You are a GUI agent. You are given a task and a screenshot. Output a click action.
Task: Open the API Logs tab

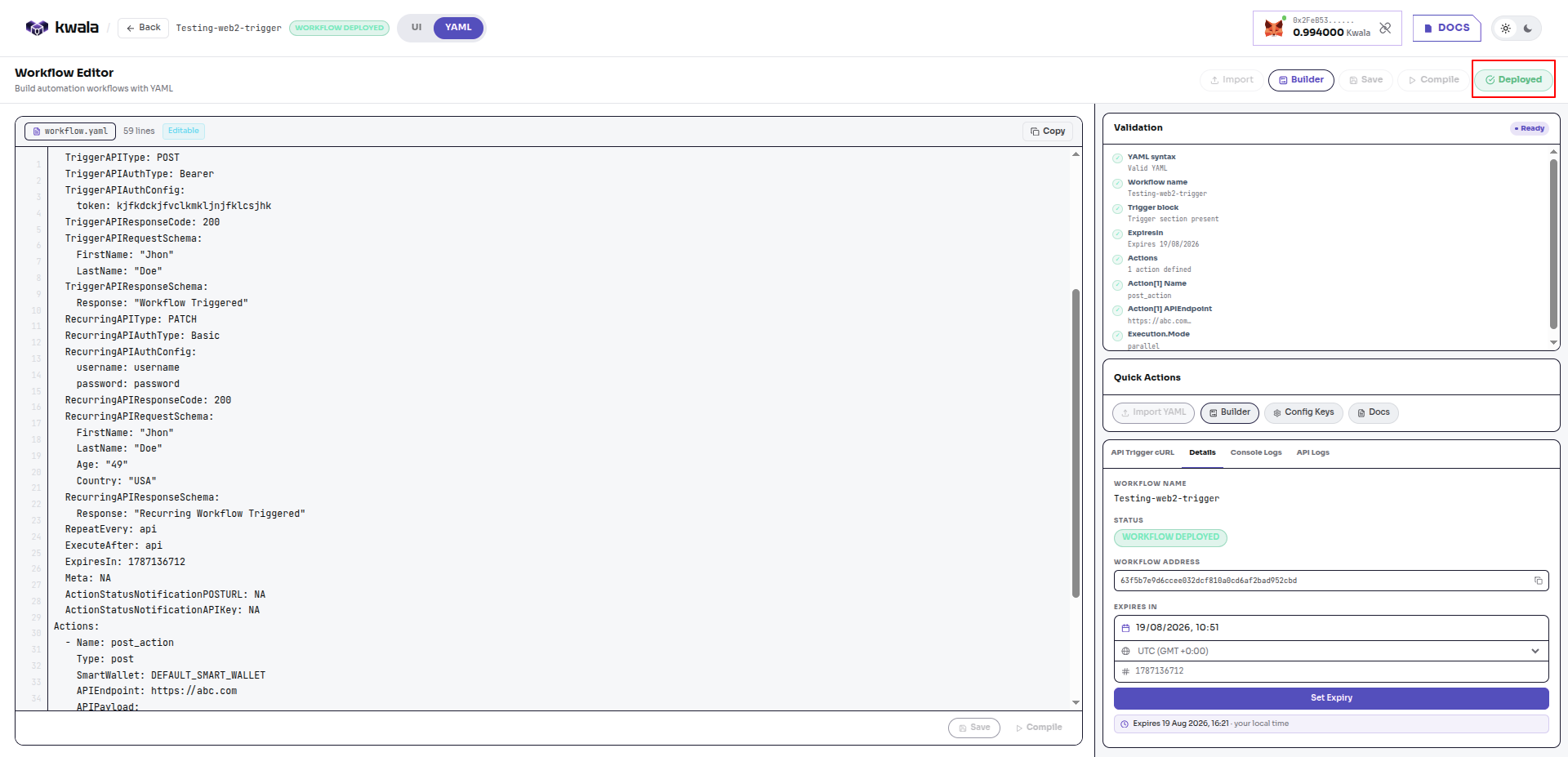point(1312,452)
